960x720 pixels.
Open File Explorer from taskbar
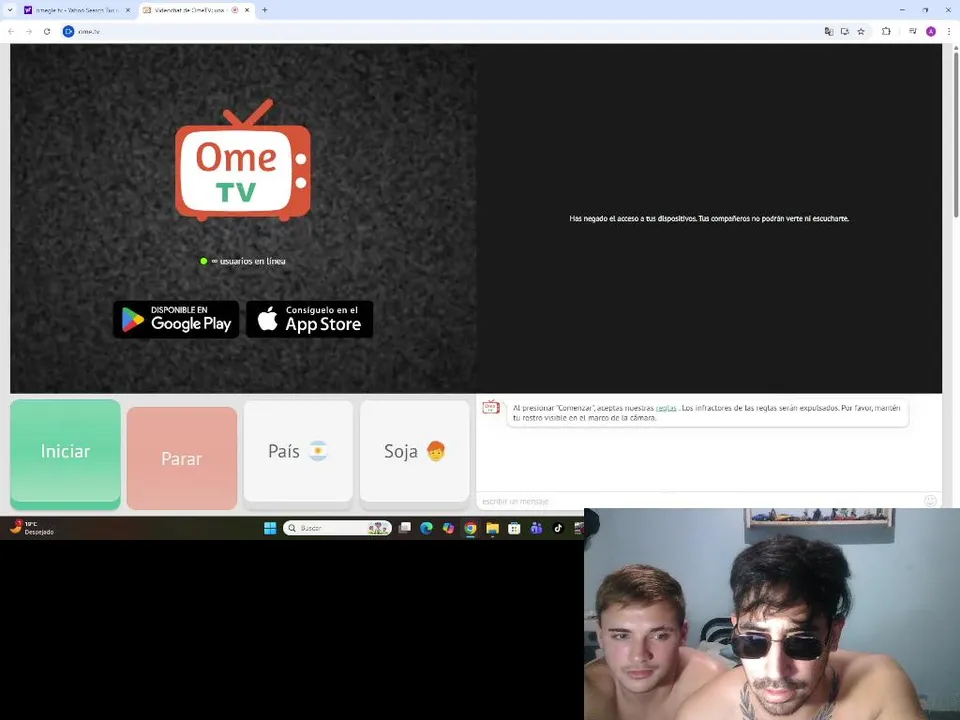coord(492,528)
